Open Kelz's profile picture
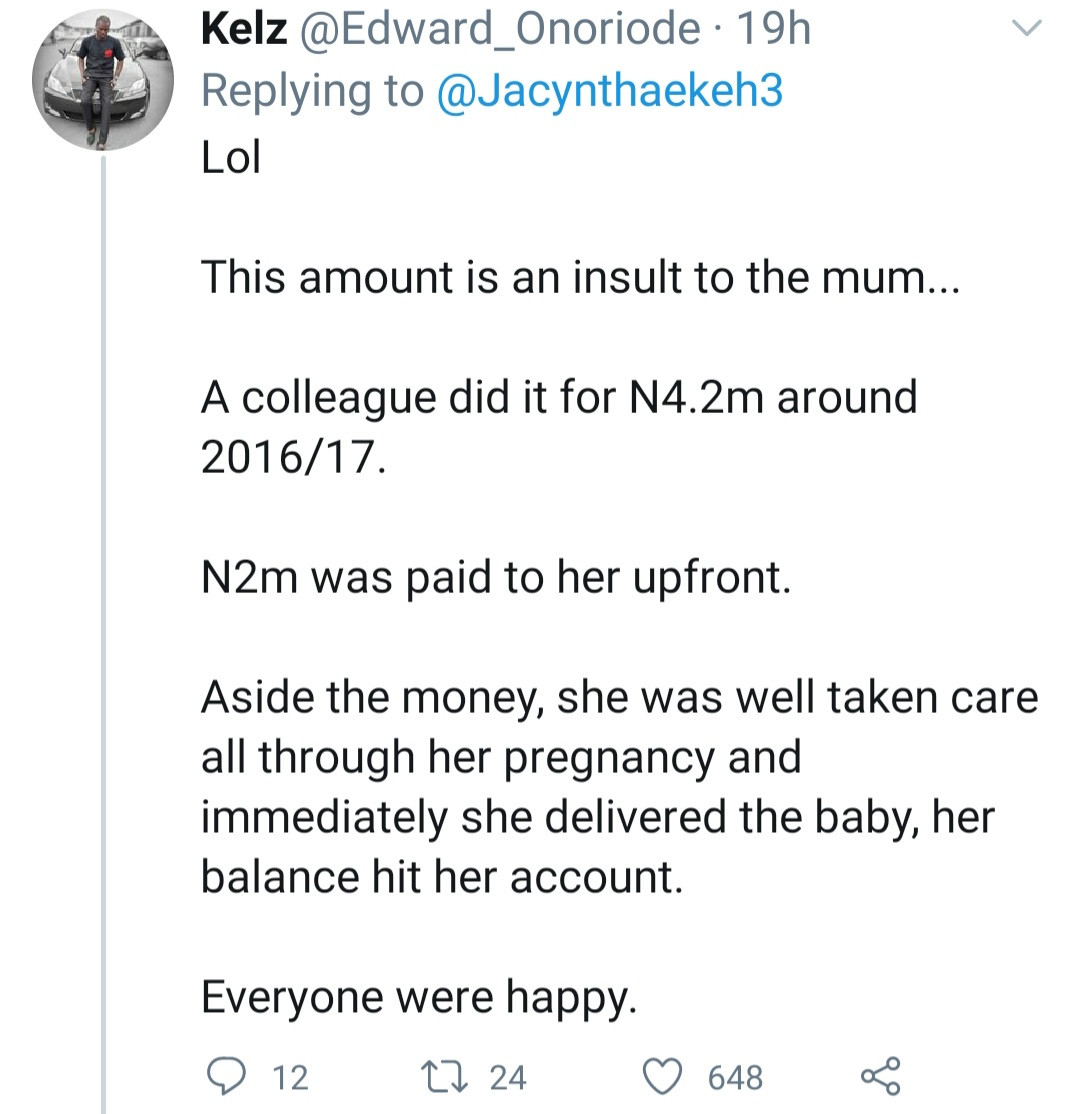 (x=102, y=80)
